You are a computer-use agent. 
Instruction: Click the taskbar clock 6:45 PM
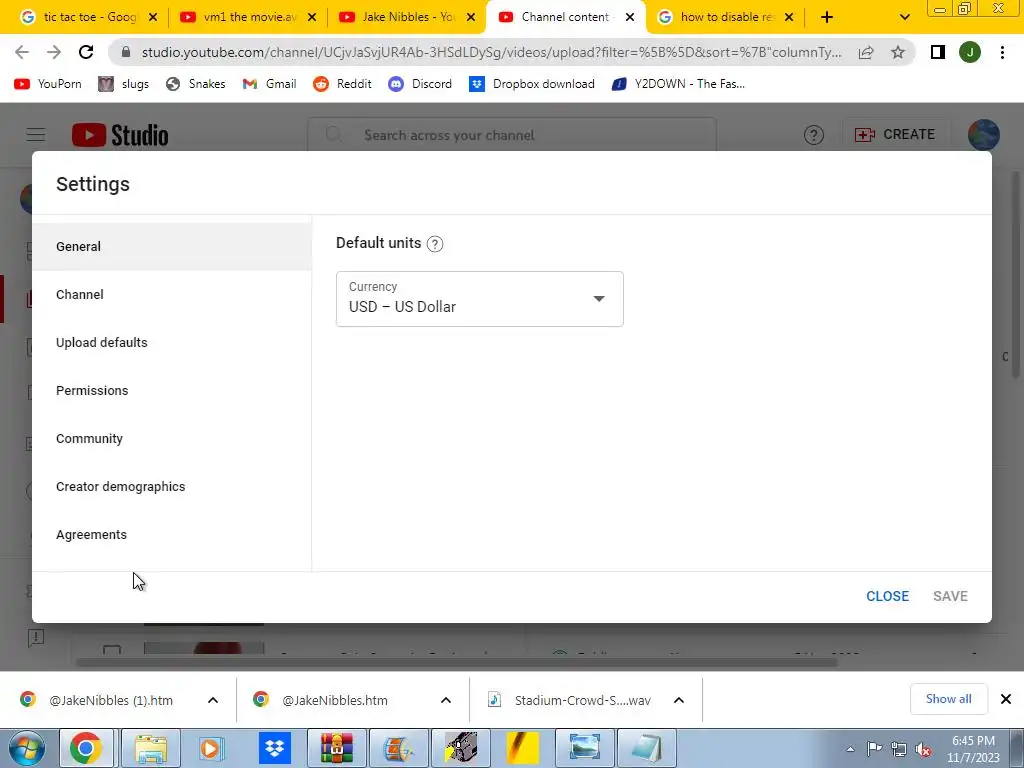click(973, 749)
